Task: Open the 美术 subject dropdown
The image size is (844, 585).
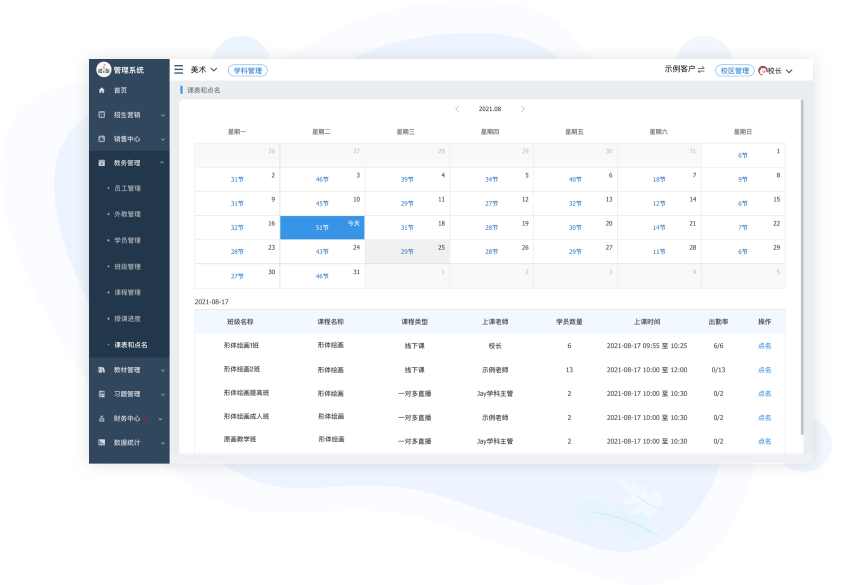Action: point(204,70)
